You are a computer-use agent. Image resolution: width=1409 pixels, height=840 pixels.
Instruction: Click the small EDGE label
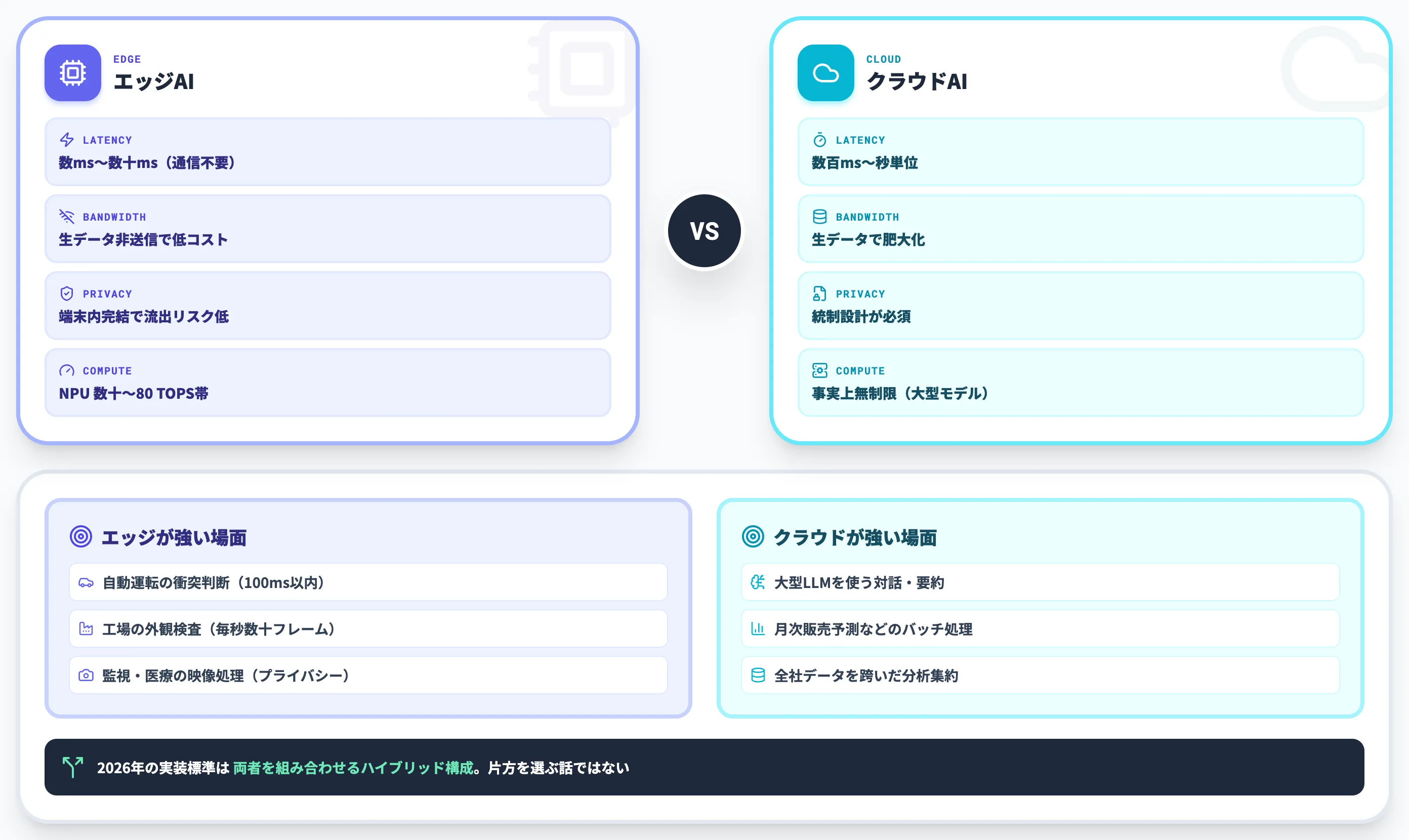coord(128,59)
